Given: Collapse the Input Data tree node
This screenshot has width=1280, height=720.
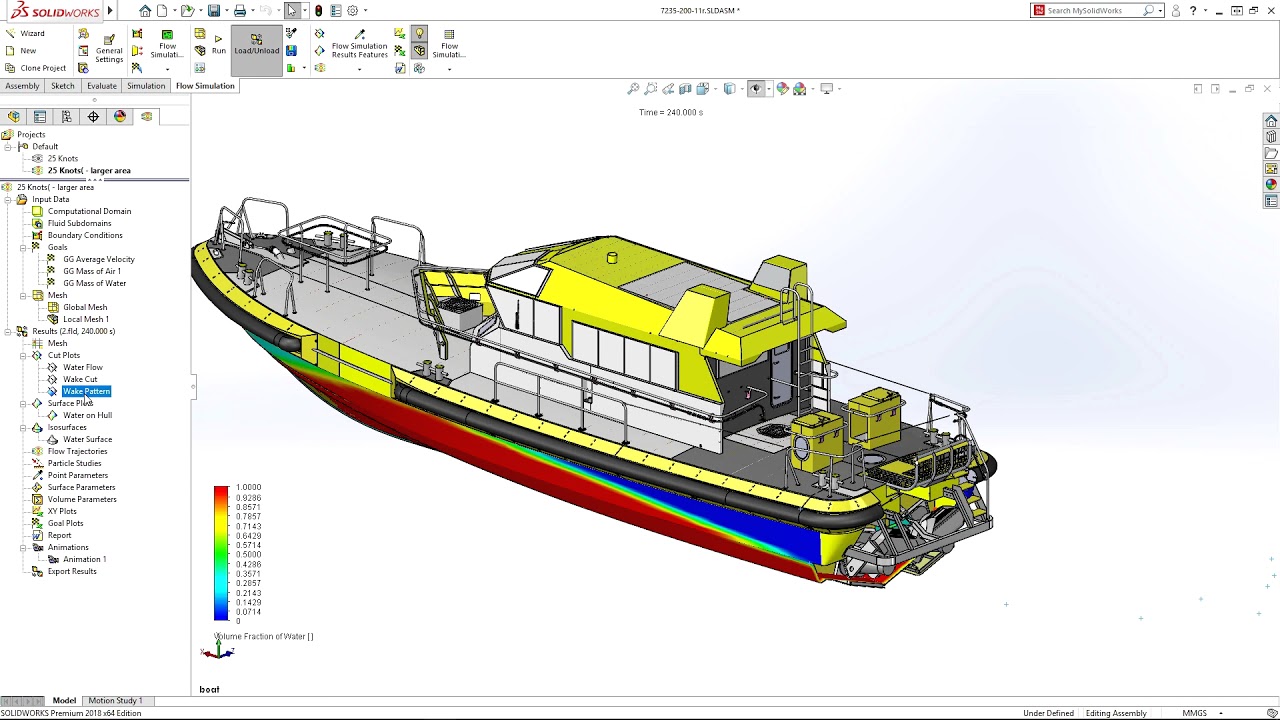Looking at the screenshot, I should (x=8, y=199).
